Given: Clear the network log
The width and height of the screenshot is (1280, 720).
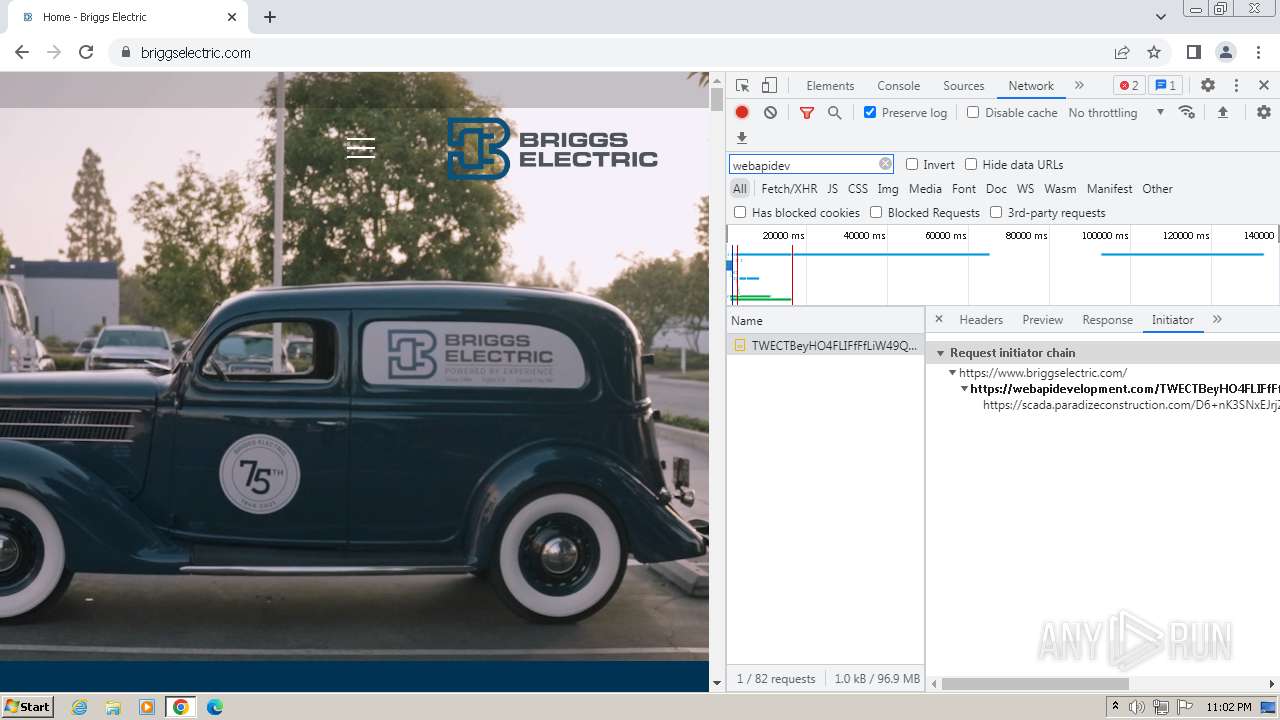Looking at the screenshot, I should [770, 112].
